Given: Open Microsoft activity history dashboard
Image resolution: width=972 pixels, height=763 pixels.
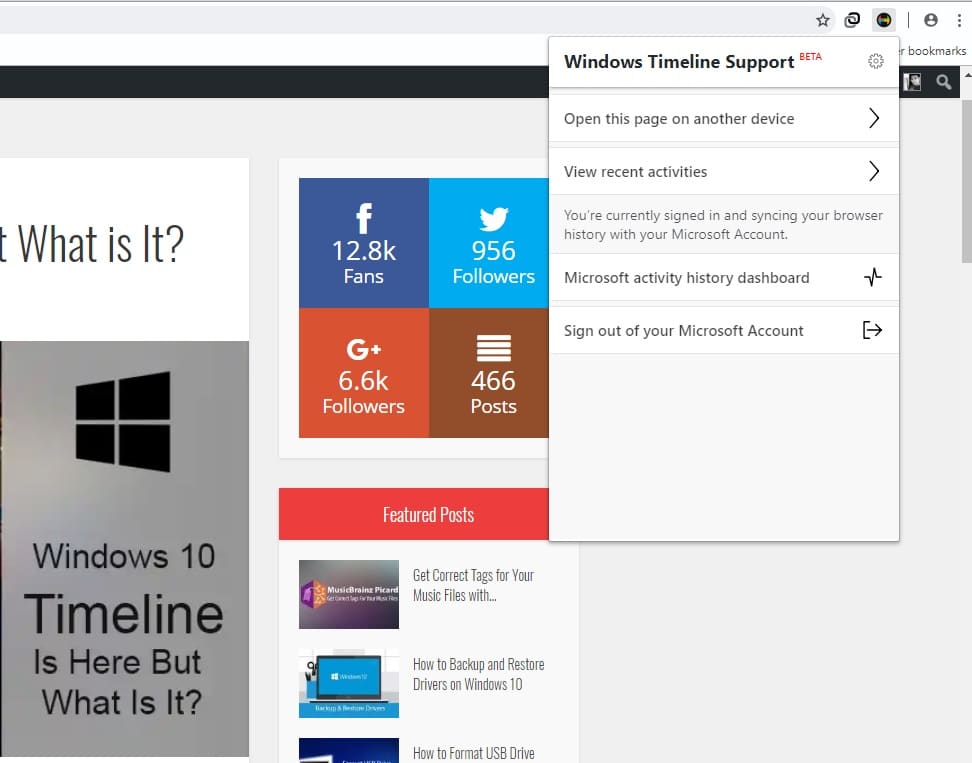Looking at the screenshot, I should tap(724, 277).
